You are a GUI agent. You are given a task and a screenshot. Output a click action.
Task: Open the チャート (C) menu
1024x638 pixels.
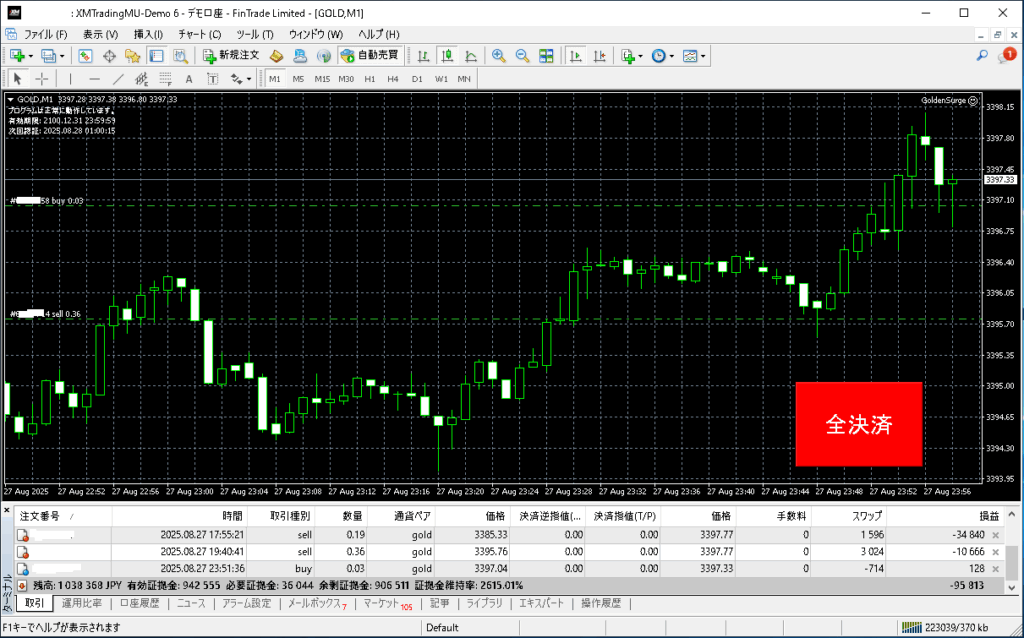199,34
